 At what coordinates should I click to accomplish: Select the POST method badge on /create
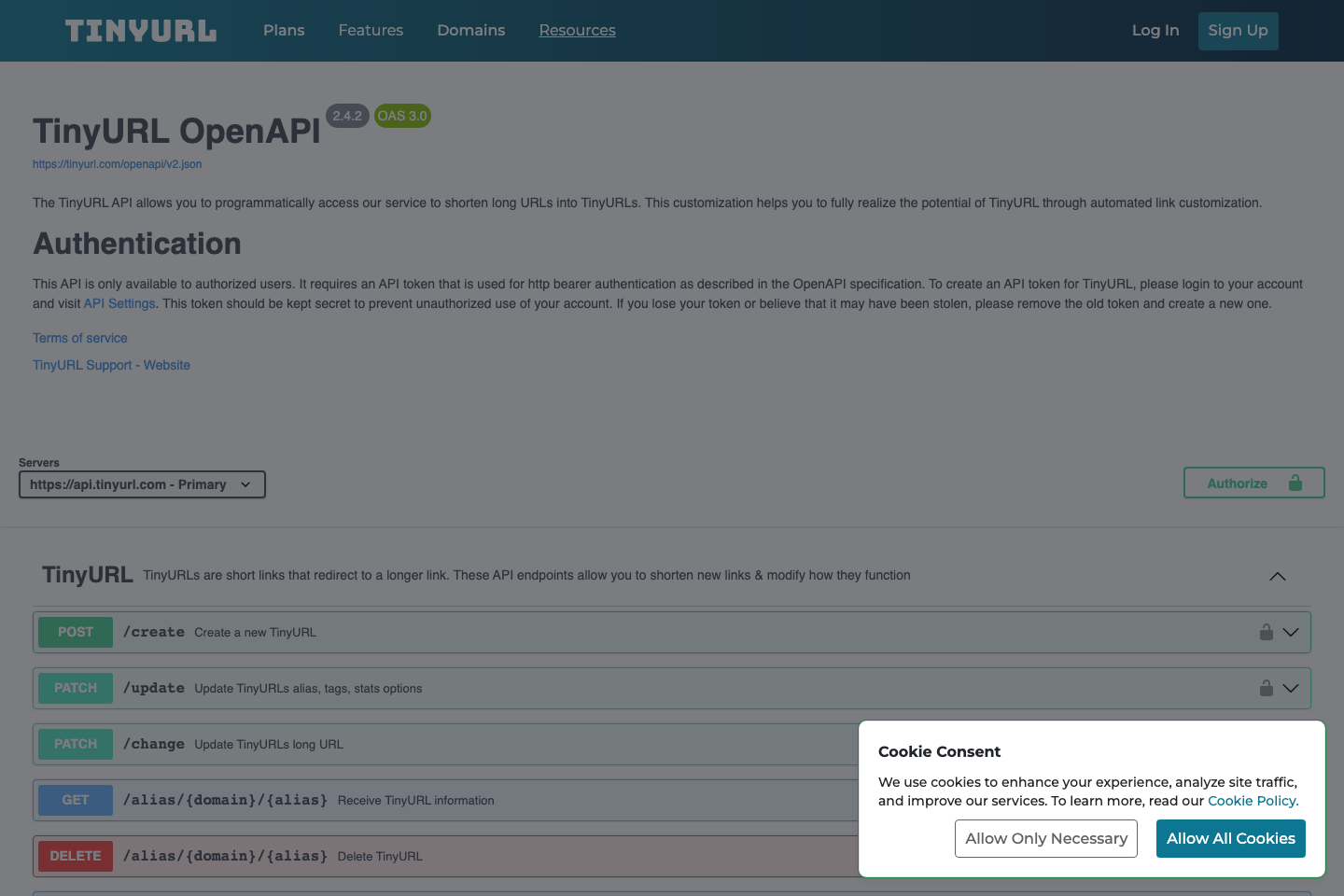[x=75, y=632]
